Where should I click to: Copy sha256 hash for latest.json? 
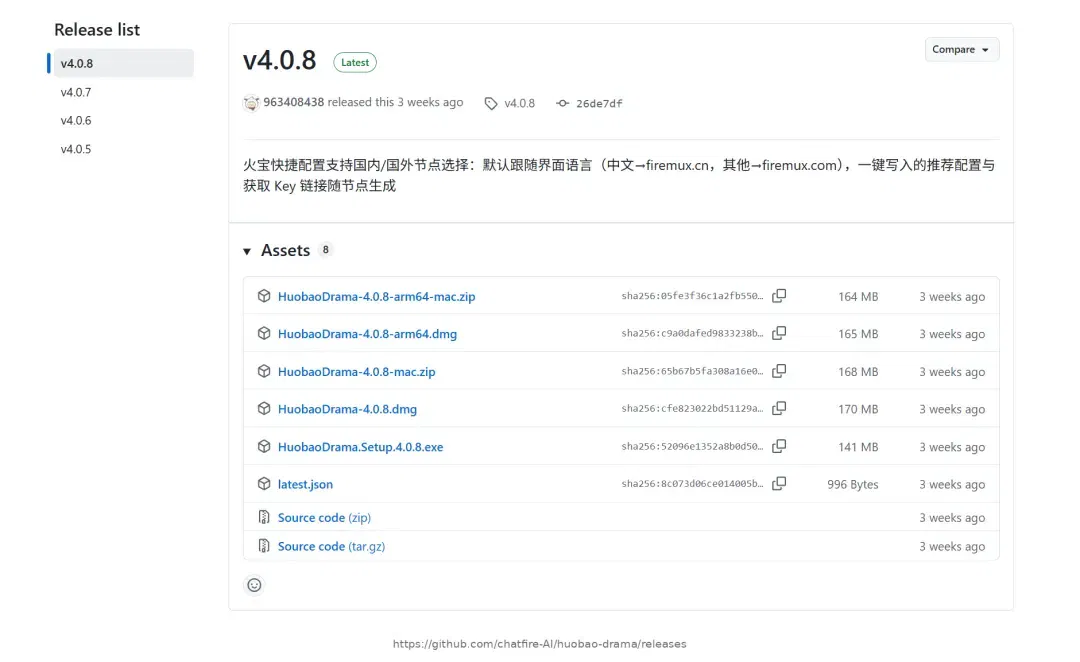[x=779, y=483]
